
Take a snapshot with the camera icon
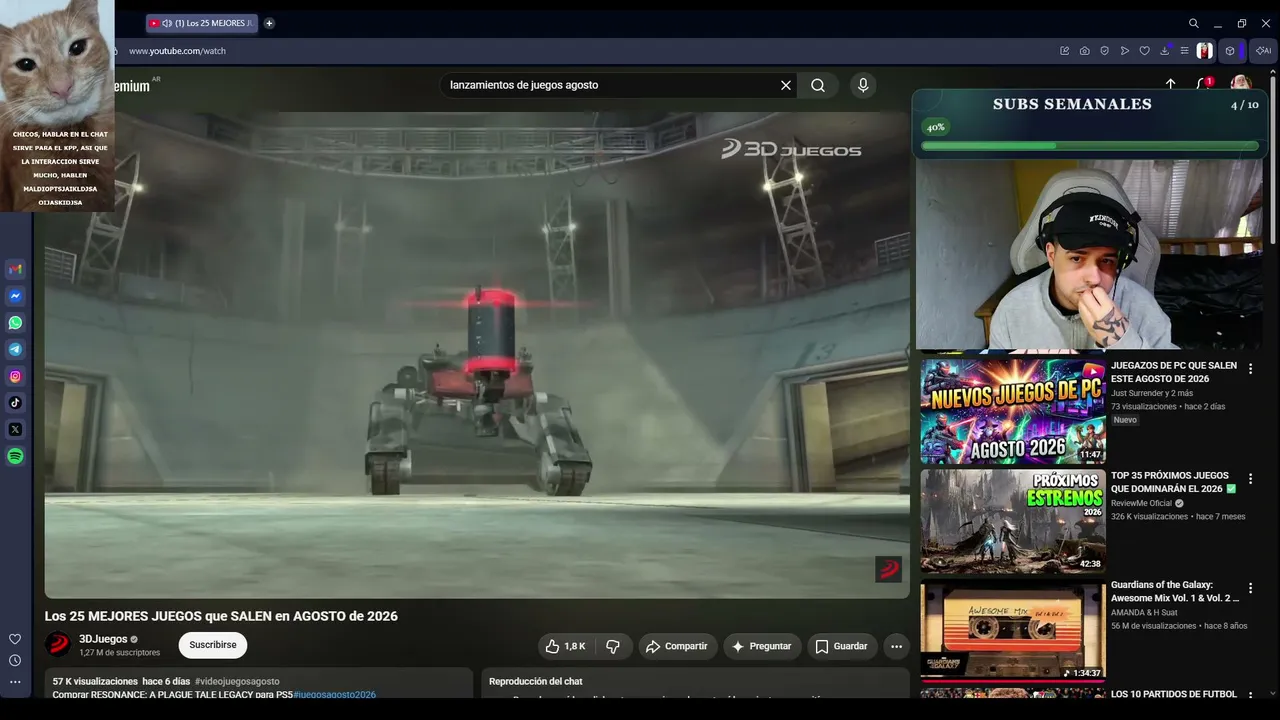[x=1085, y=51]
